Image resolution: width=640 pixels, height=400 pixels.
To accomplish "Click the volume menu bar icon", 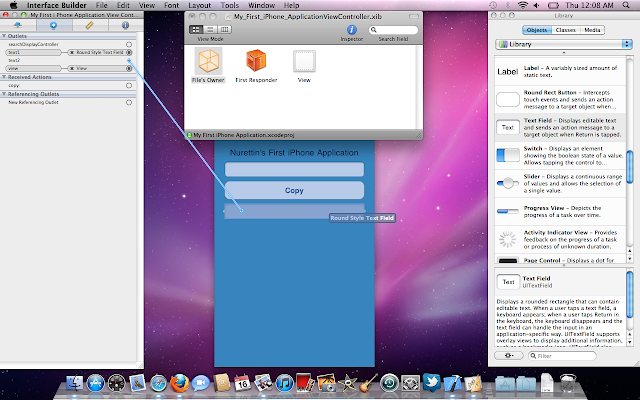I will pos(536,5).
